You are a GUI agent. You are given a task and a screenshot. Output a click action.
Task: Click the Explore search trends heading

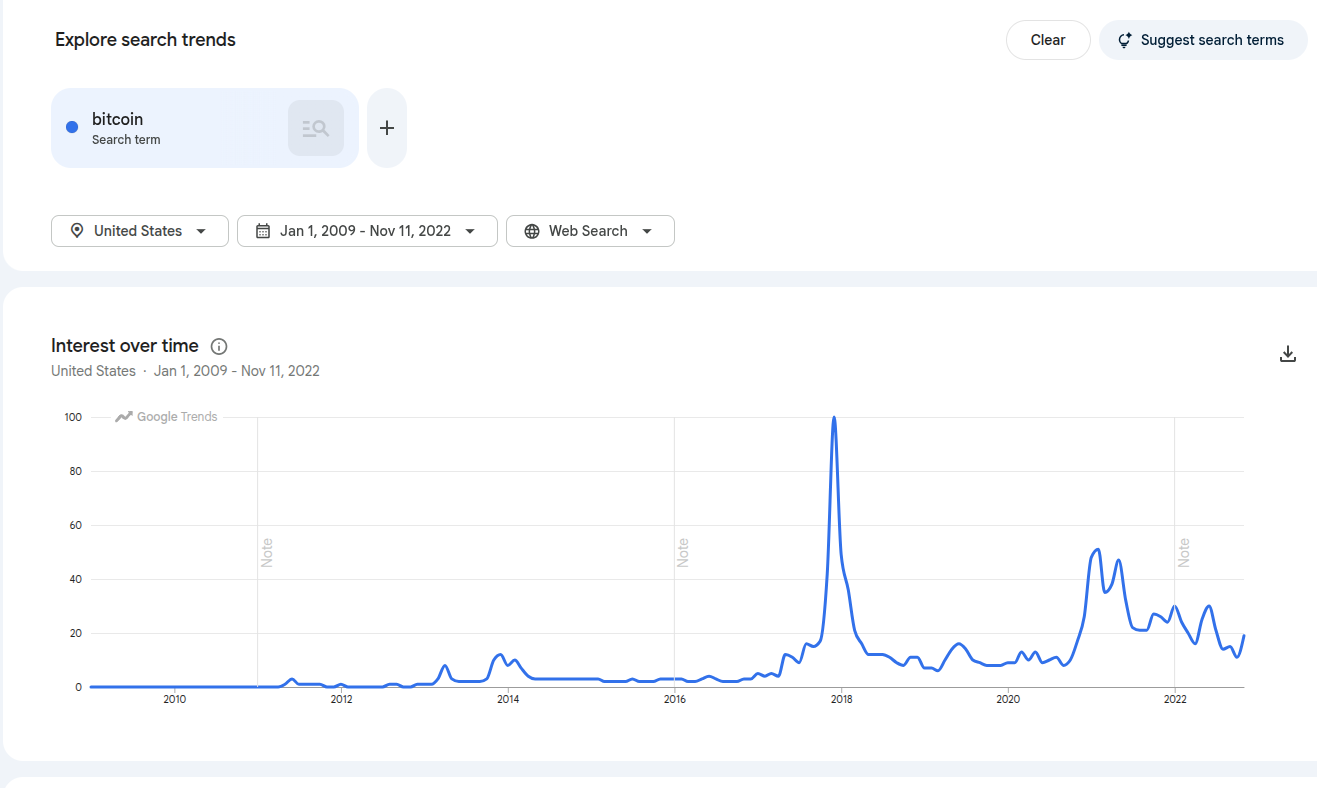pyautogui.click(x=145, y=40)
